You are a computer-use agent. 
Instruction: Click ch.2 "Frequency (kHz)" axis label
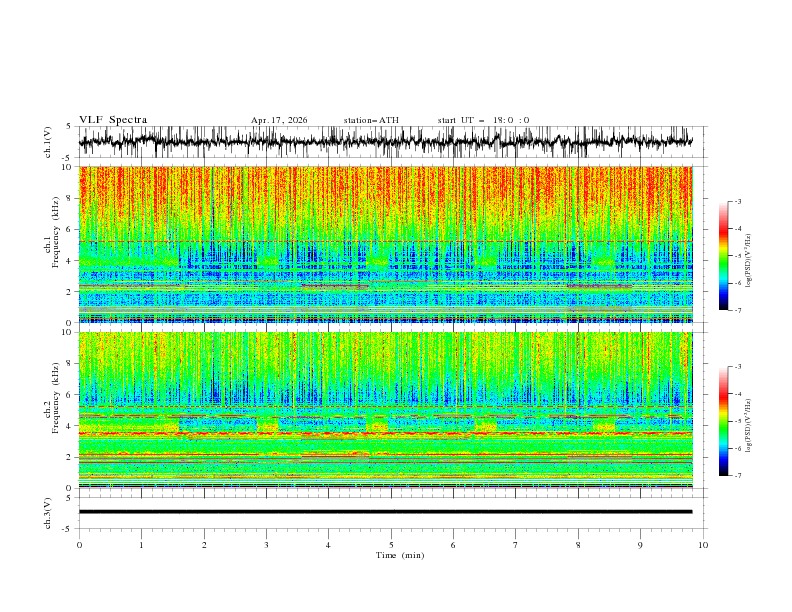pos(56,397)
